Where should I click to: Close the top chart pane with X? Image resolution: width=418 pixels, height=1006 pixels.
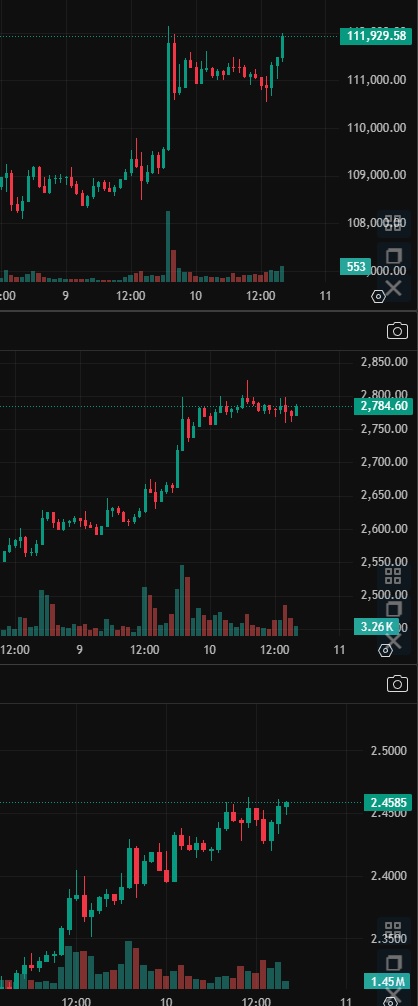[392, 287]
